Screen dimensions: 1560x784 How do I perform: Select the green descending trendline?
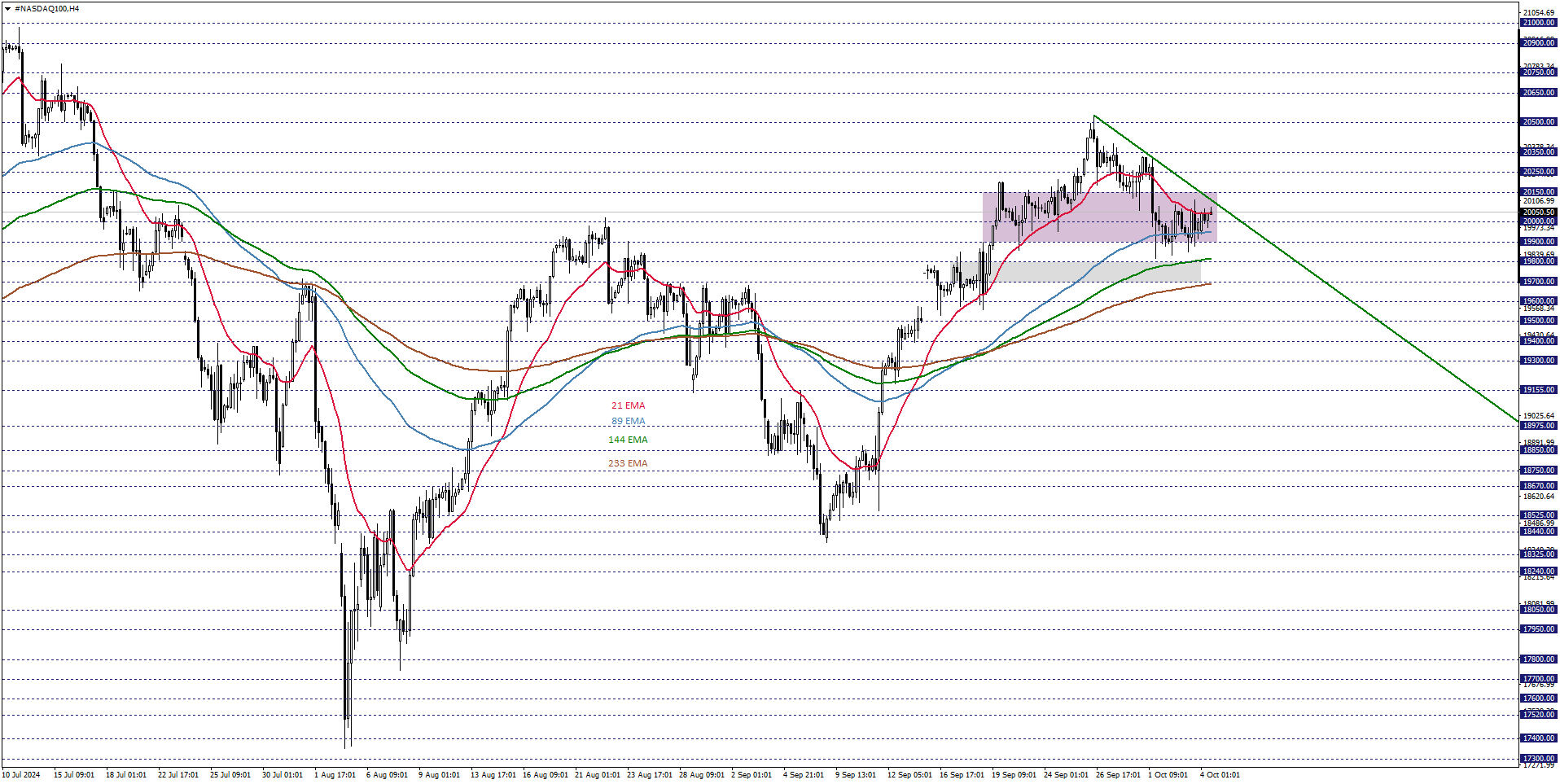(1307, 269)
